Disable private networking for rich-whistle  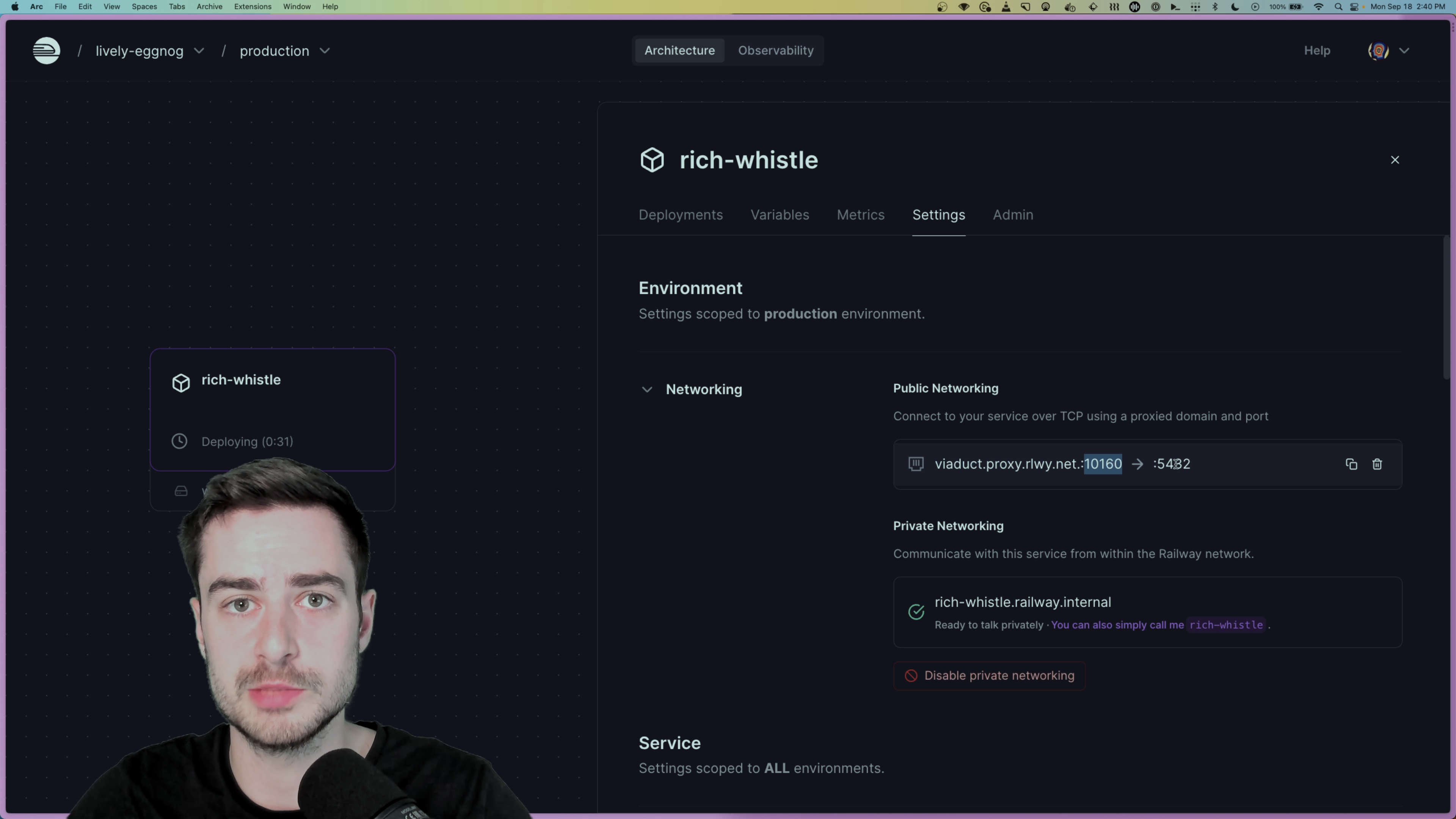[x=988, y=675]
